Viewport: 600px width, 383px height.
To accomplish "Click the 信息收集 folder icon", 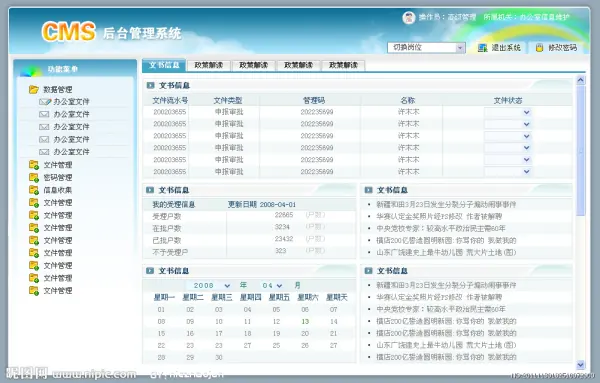I will 34,190.
